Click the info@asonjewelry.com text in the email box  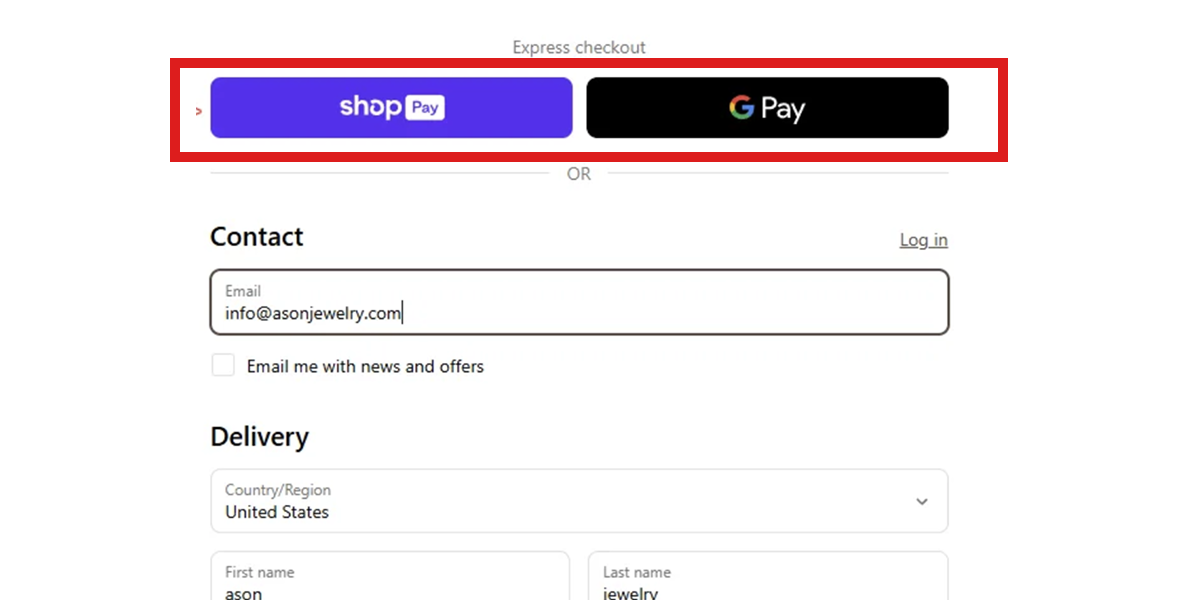313,314
